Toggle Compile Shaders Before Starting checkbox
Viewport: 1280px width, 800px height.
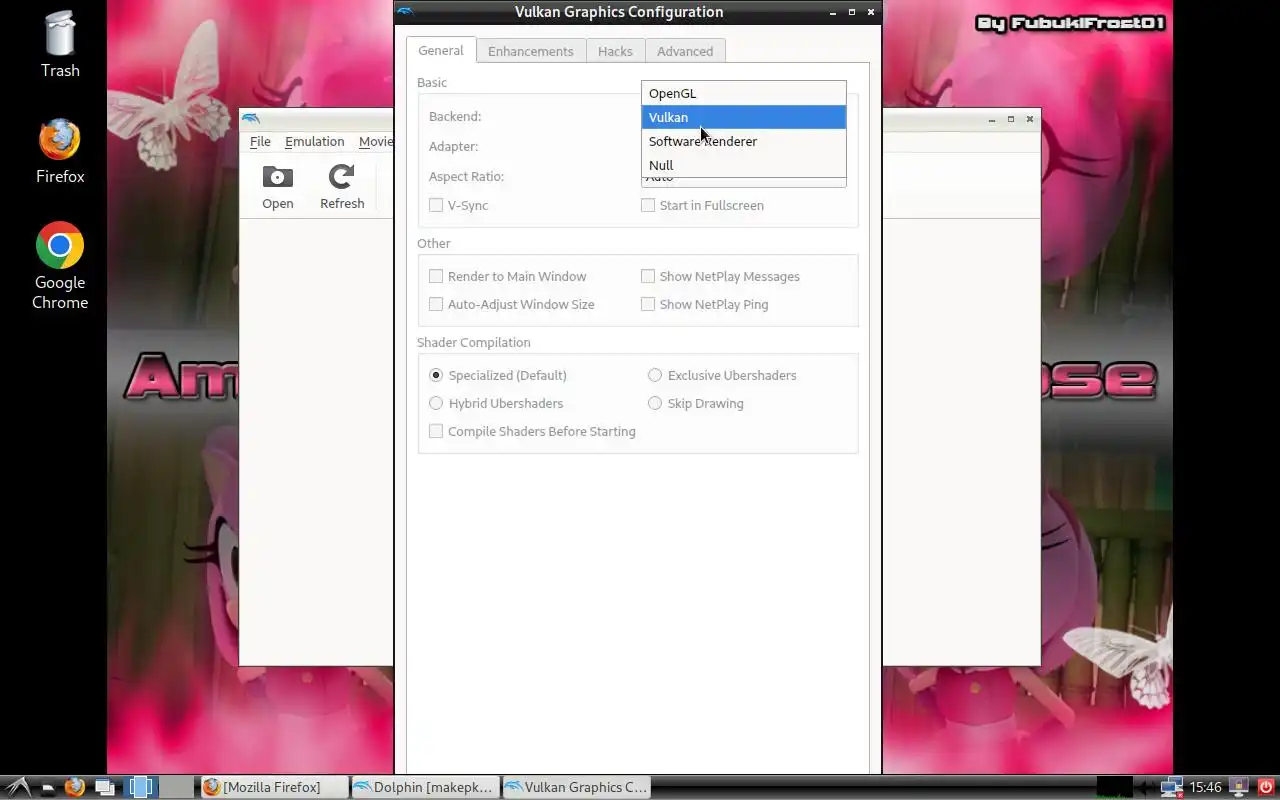pyautogui.click(x=436, y=431)
